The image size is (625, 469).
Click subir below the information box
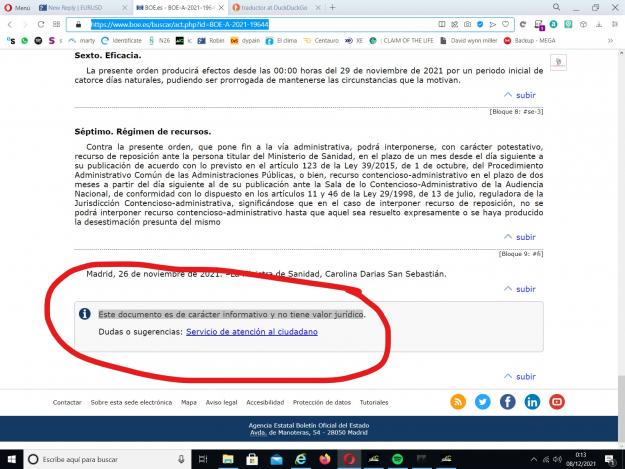520,377
